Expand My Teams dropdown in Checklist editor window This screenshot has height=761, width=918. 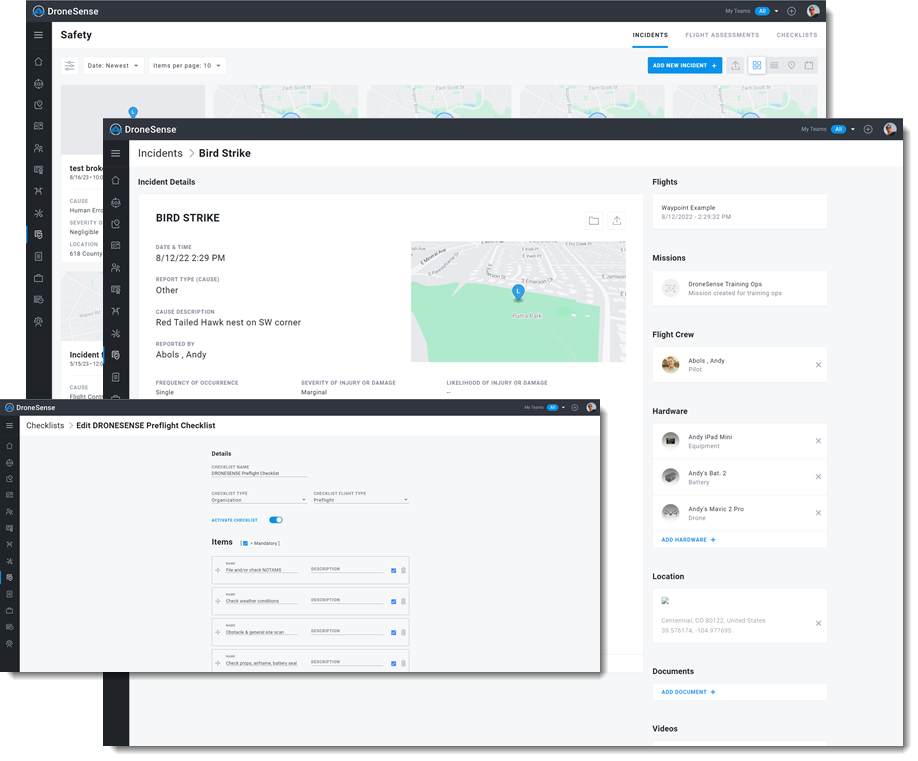[x=563, y=407]
